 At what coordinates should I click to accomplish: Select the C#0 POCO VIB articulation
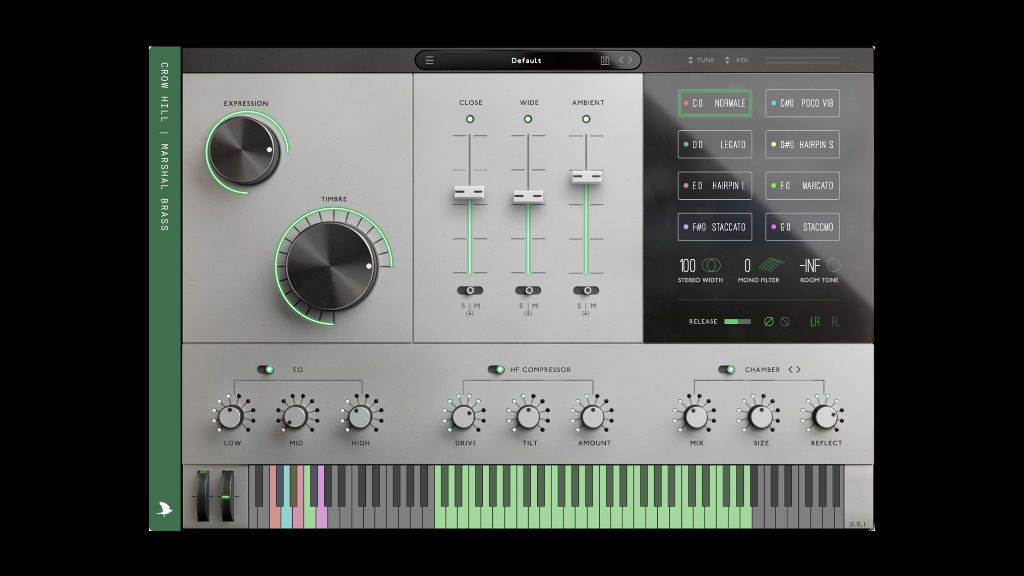pos(803,103)
